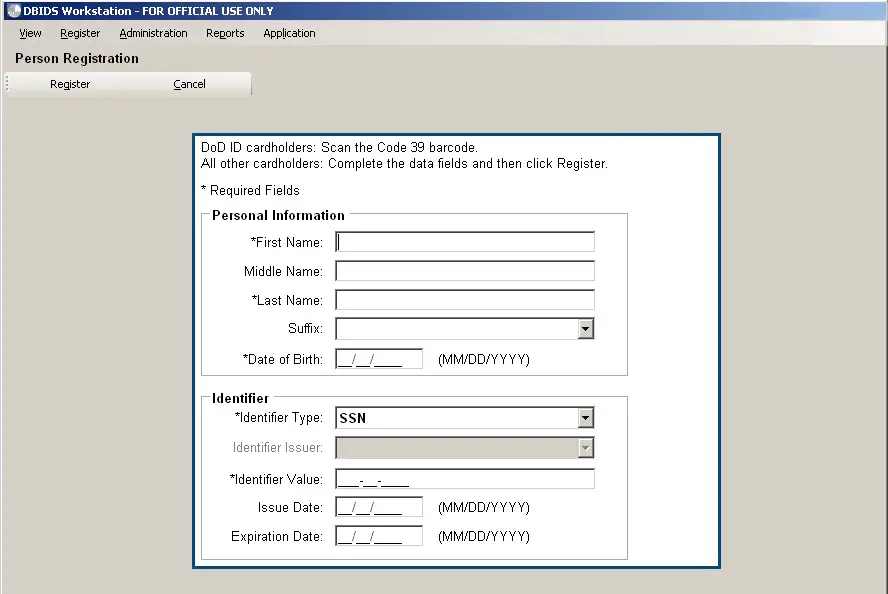Expand the Suffix dropdown
The height and width of the screenshot is (594, 888).
tap(586, 328)
